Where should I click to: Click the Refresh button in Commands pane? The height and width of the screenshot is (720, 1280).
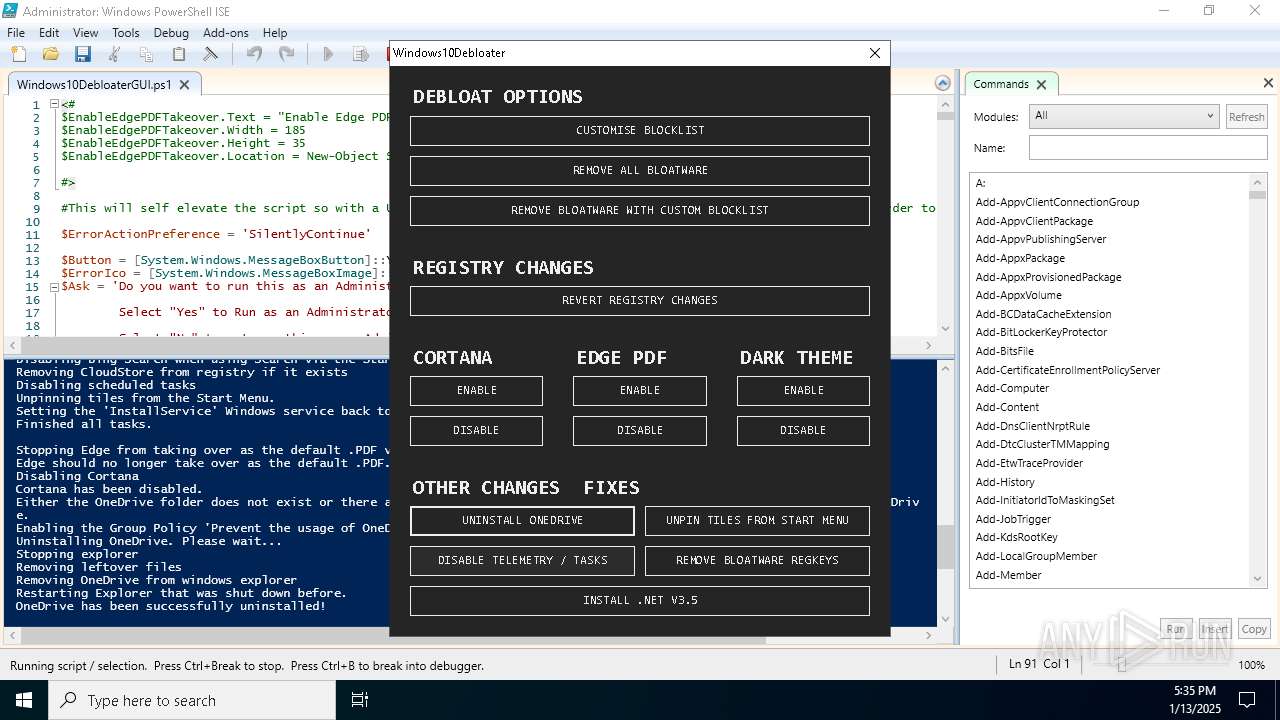[1246, 117]
